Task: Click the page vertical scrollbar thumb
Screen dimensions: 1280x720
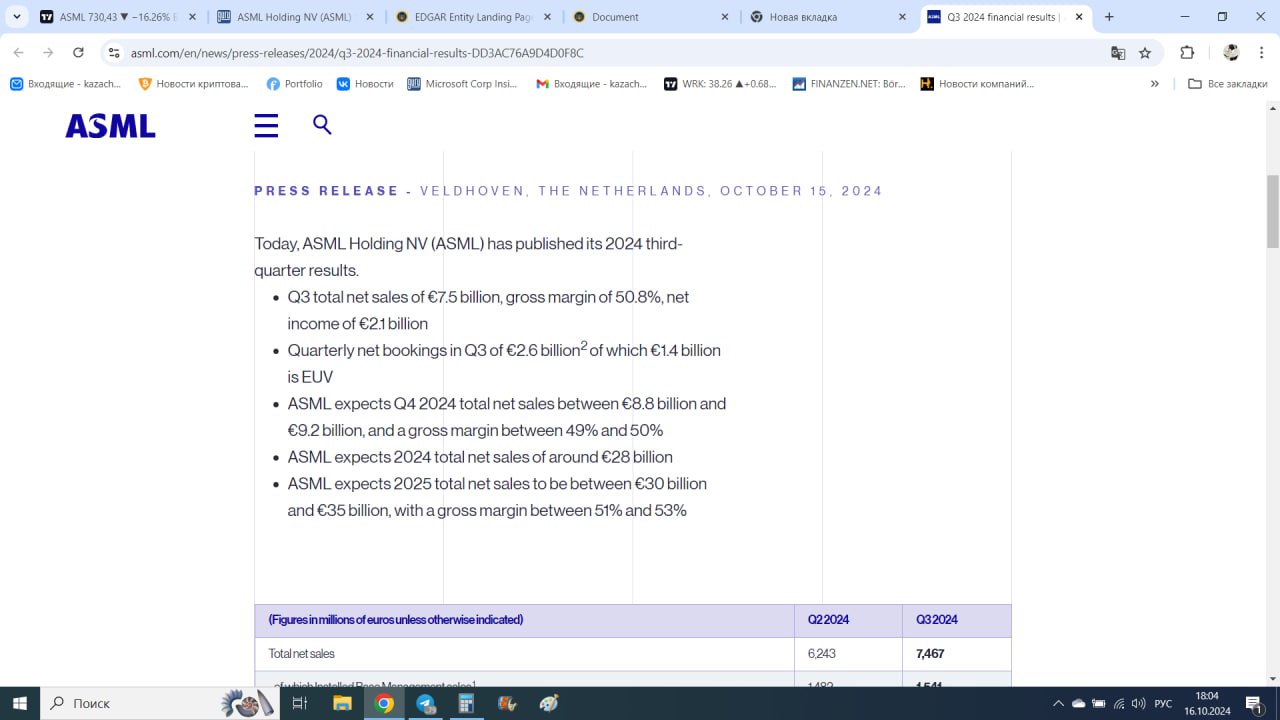Action: pos(1273,210)
